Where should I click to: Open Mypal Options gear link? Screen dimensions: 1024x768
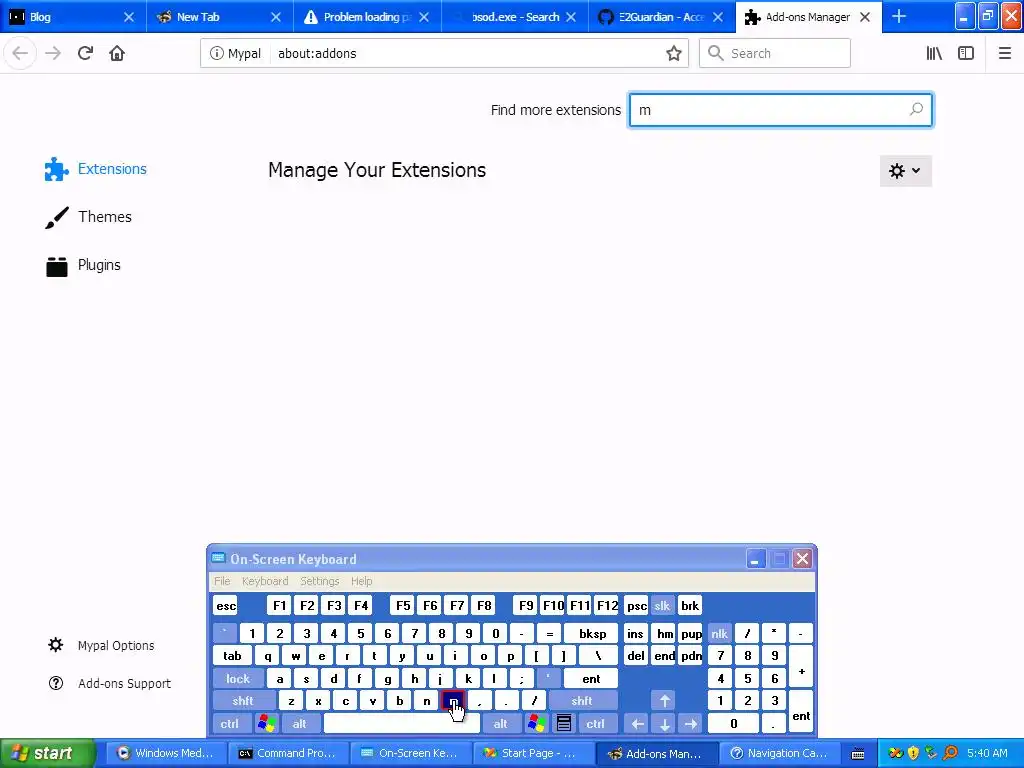click(101, 645)
